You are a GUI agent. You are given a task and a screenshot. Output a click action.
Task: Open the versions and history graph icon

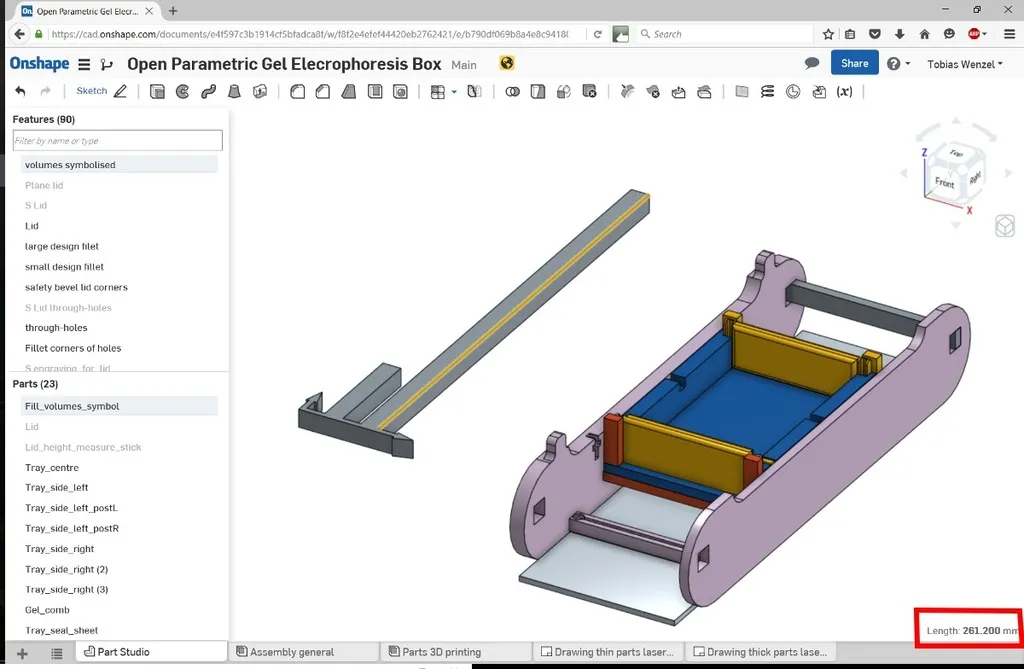(x=107, y=64)
